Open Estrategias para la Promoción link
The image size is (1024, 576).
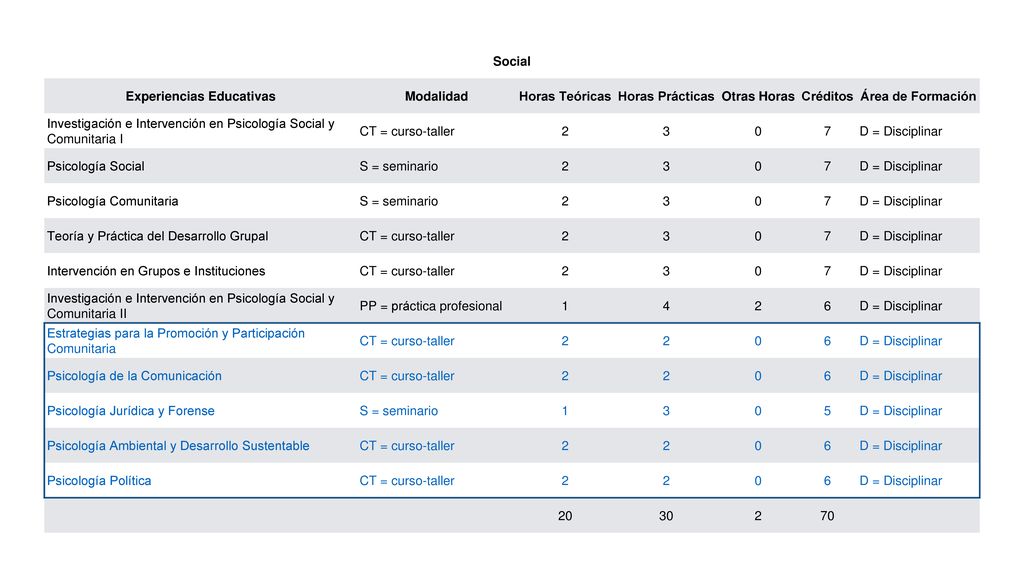pos(176,341)
